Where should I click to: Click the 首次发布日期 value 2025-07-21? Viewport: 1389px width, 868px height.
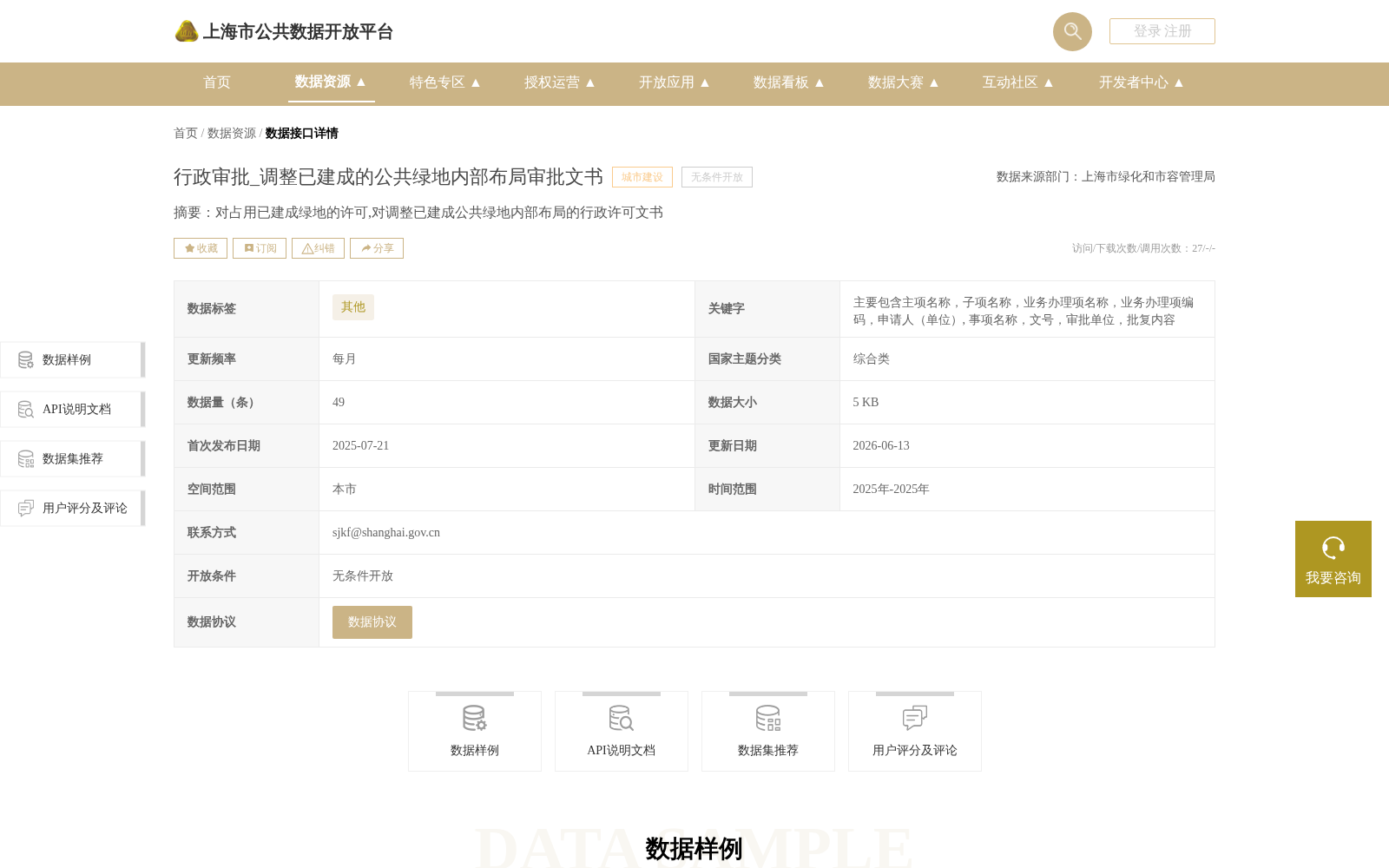[x=360, y=446]
